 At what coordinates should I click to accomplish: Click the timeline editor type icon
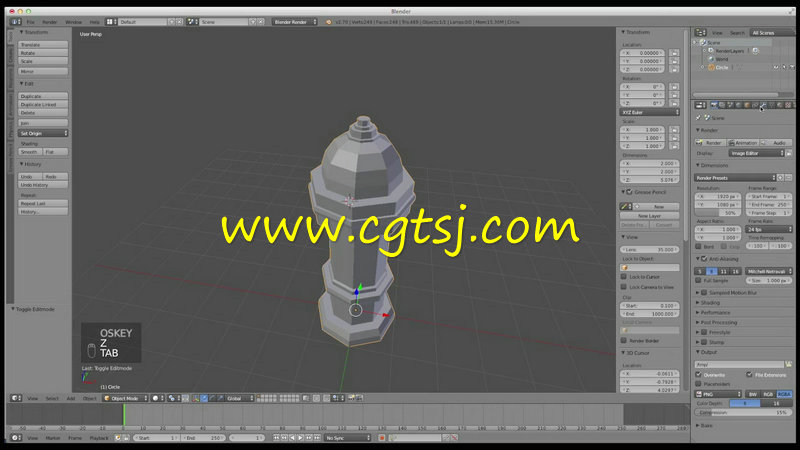click(x=16, y=438)
